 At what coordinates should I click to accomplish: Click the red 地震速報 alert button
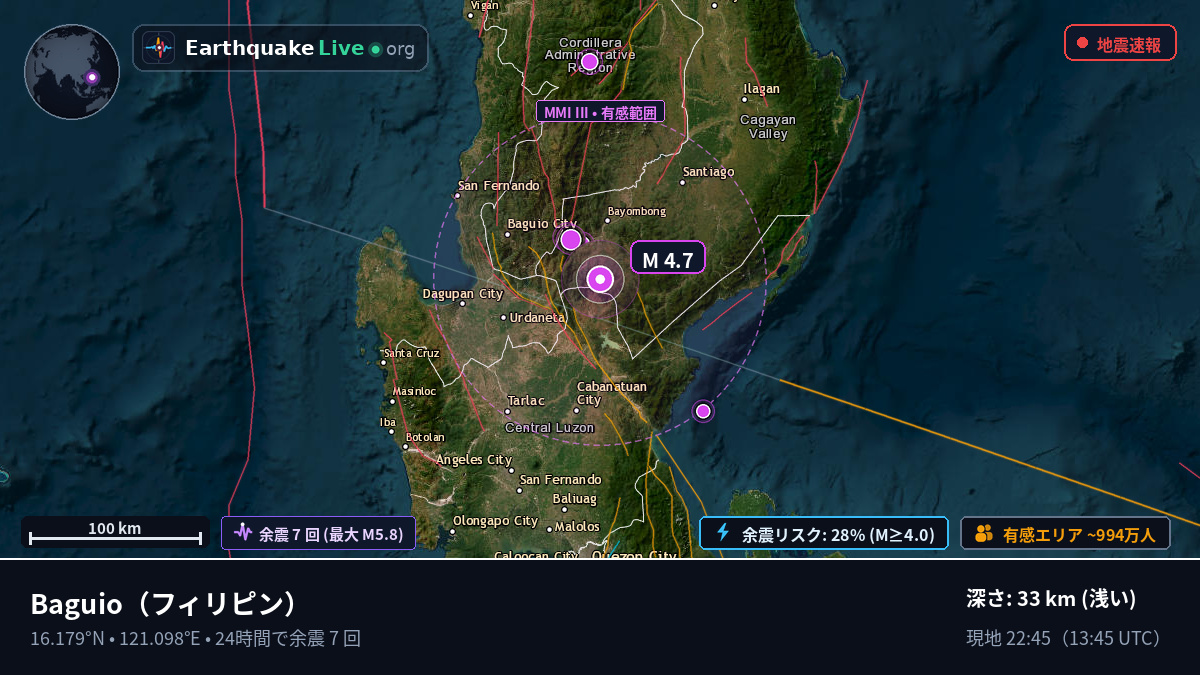click(1120, 43)
